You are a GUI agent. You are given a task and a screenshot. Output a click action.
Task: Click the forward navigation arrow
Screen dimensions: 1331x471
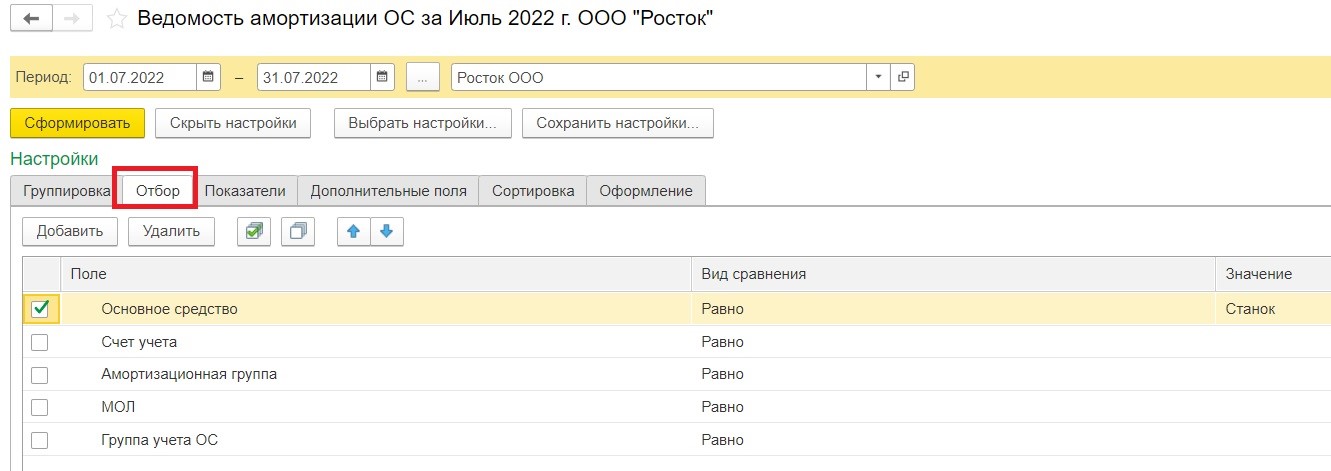tap(72, 18)
